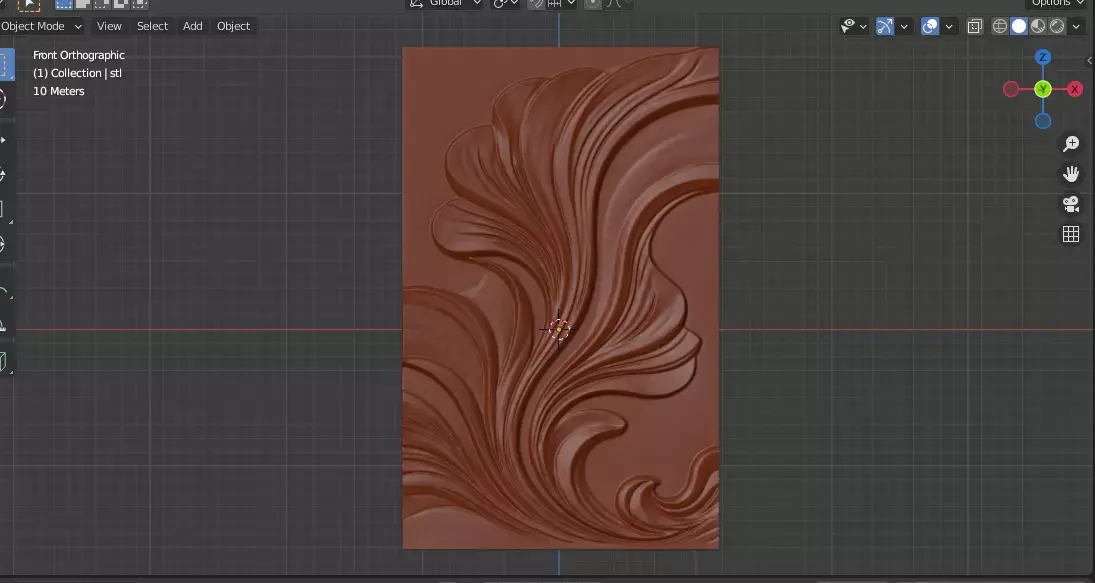1095x583 pixels.
Task: Choose the subtract selection mode icon
Action: pos(101,3)
